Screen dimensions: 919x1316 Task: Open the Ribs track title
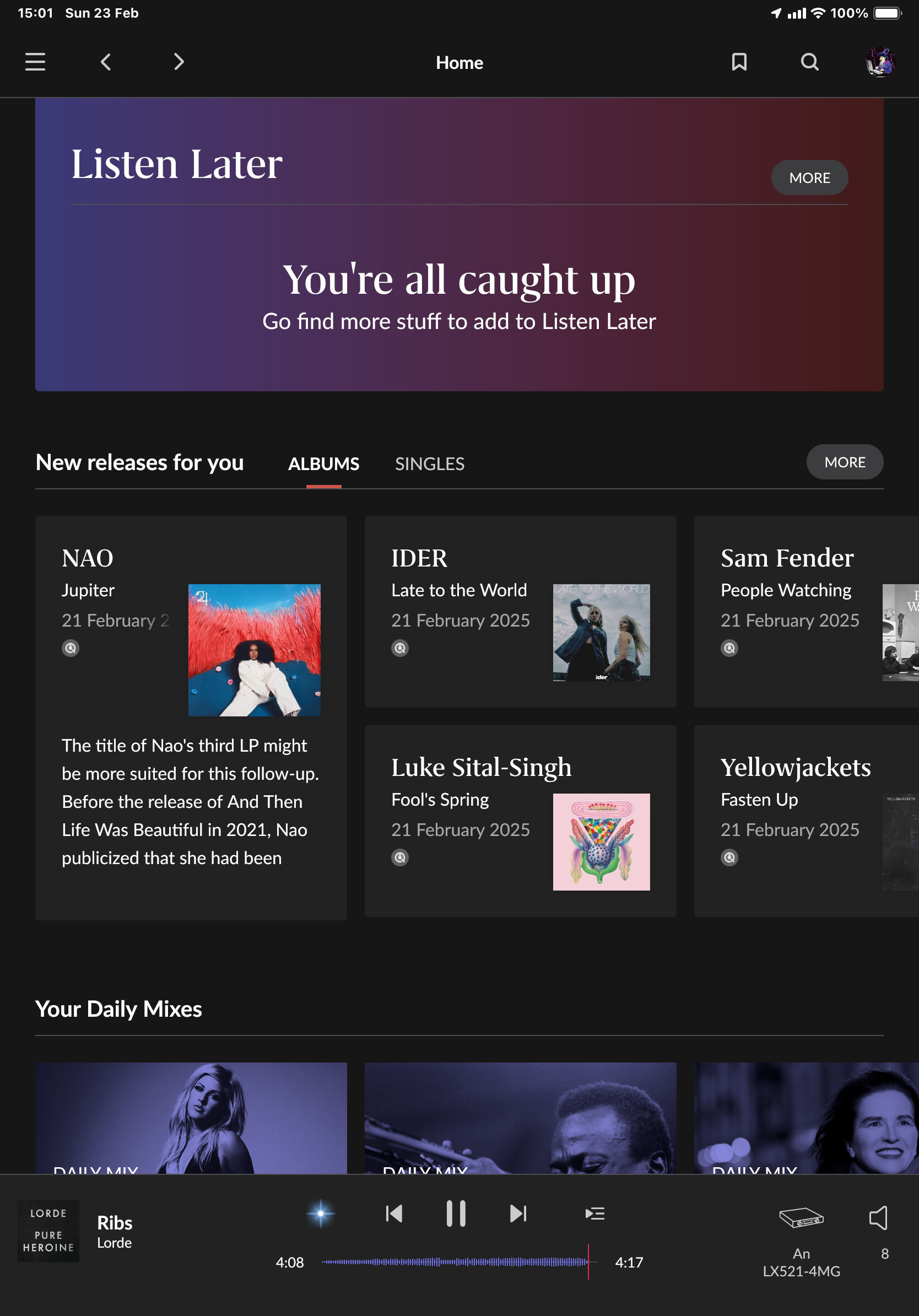[x=115, y=1222]
